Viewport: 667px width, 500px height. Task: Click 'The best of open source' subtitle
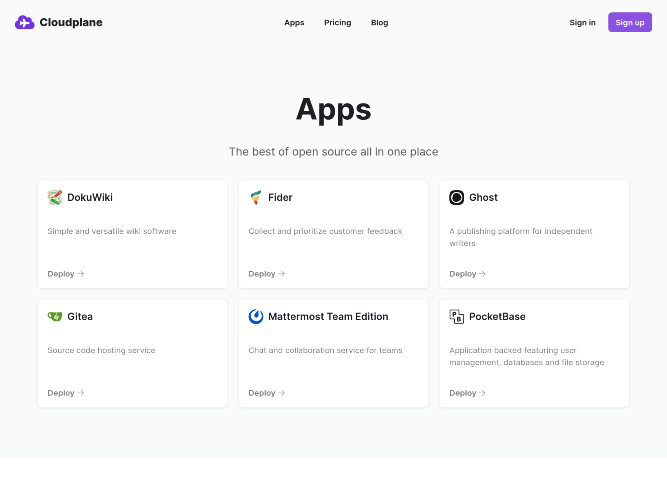click(334, 152)
